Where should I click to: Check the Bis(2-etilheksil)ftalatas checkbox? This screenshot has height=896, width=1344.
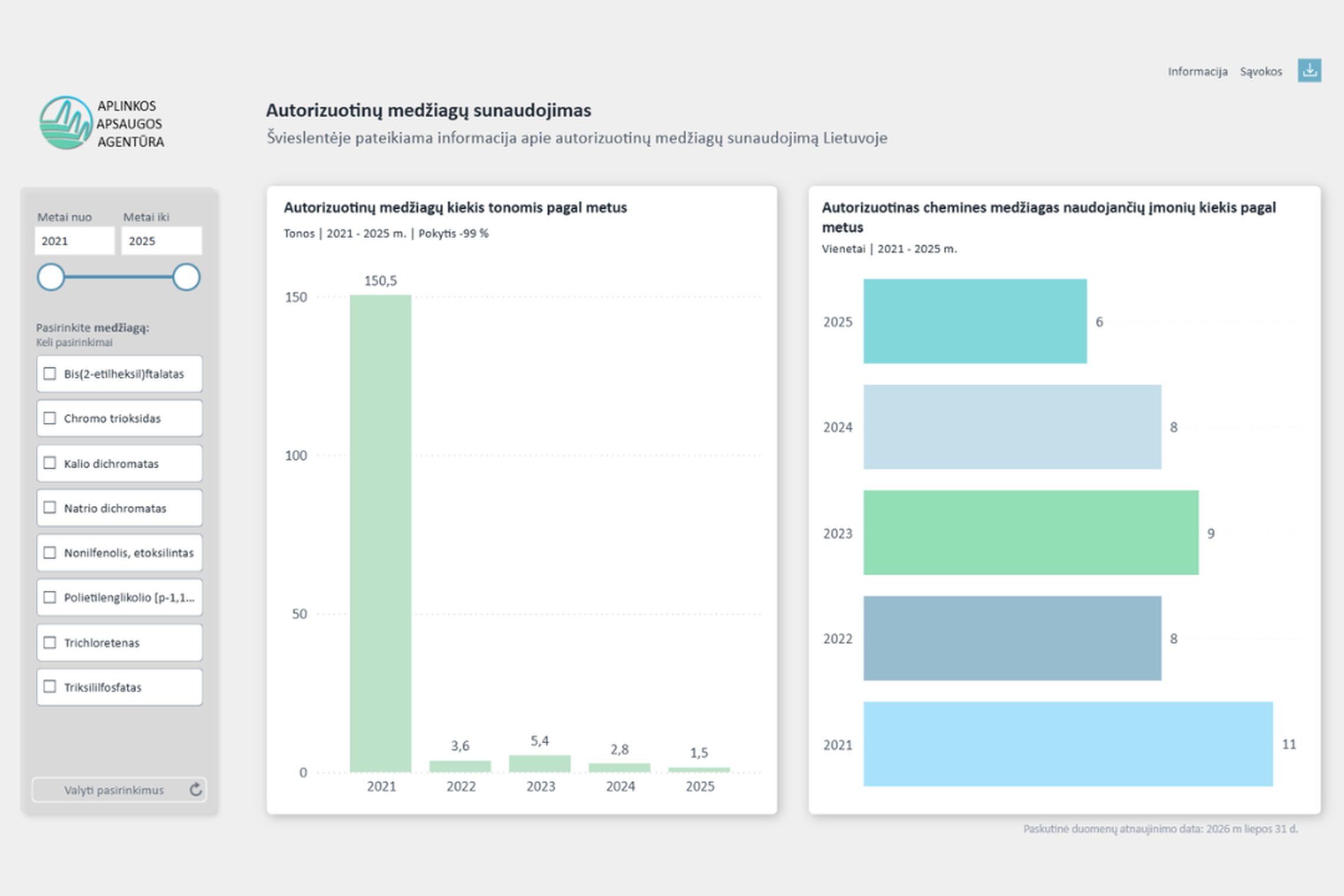[50, 374]
